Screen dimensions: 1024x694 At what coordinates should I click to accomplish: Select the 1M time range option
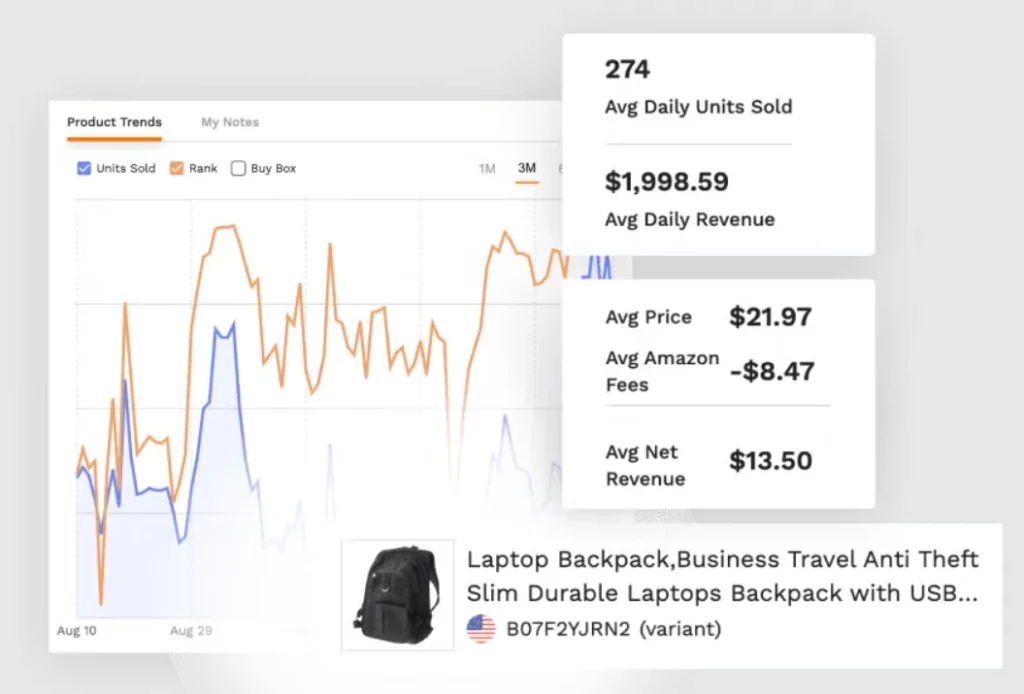pos(487,169)
